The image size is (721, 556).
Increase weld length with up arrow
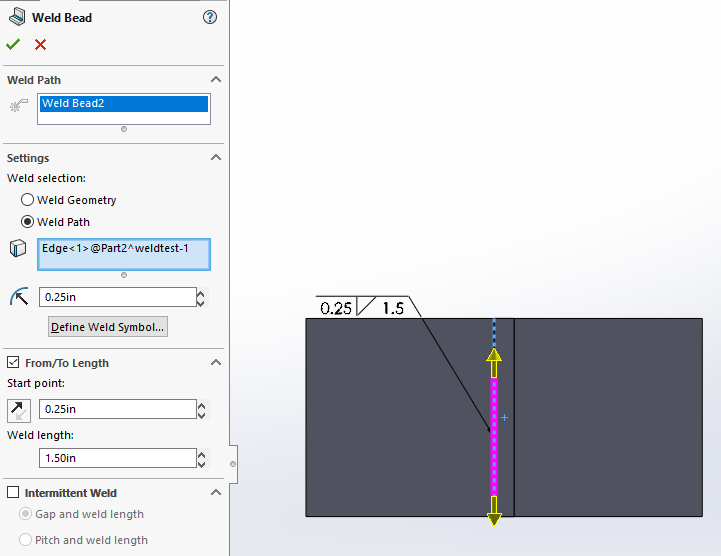click(201, 454)
